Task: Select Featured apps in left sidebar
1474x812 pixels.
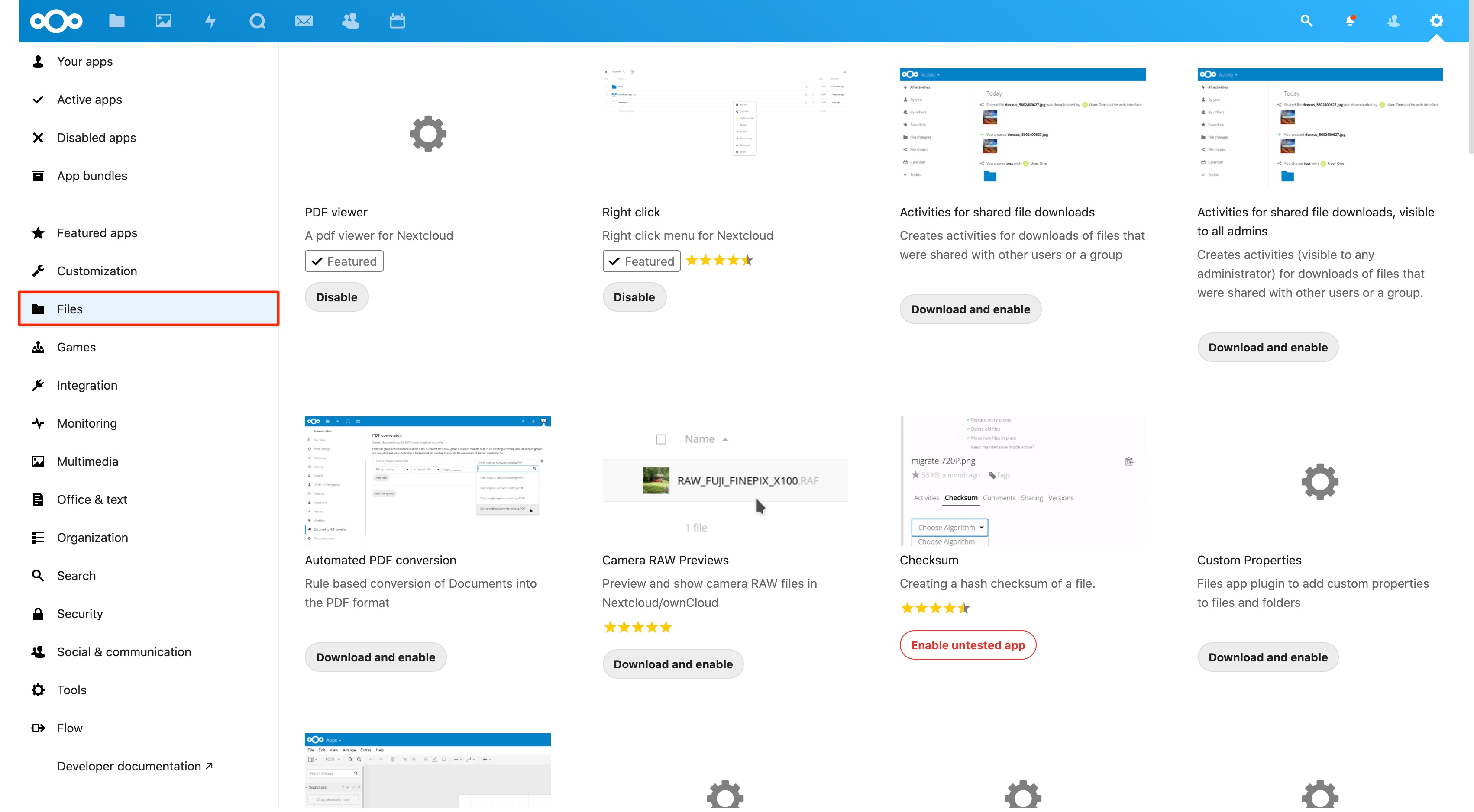Action: 97,232
